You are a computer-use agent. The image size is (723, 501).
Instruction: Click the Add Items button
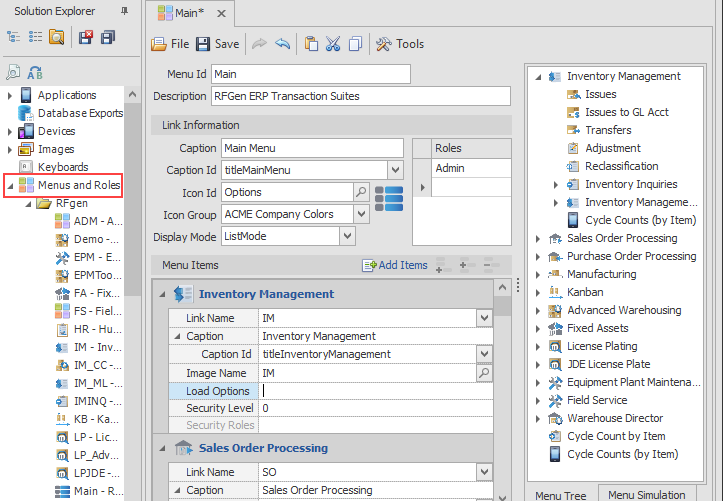[395, 265]
